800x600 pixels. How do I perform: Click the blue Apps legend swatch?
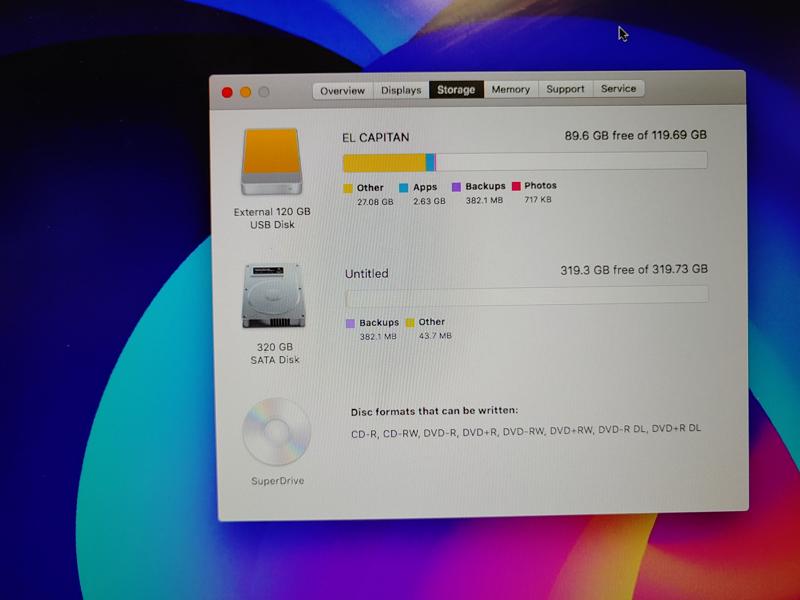click(404, 188)
